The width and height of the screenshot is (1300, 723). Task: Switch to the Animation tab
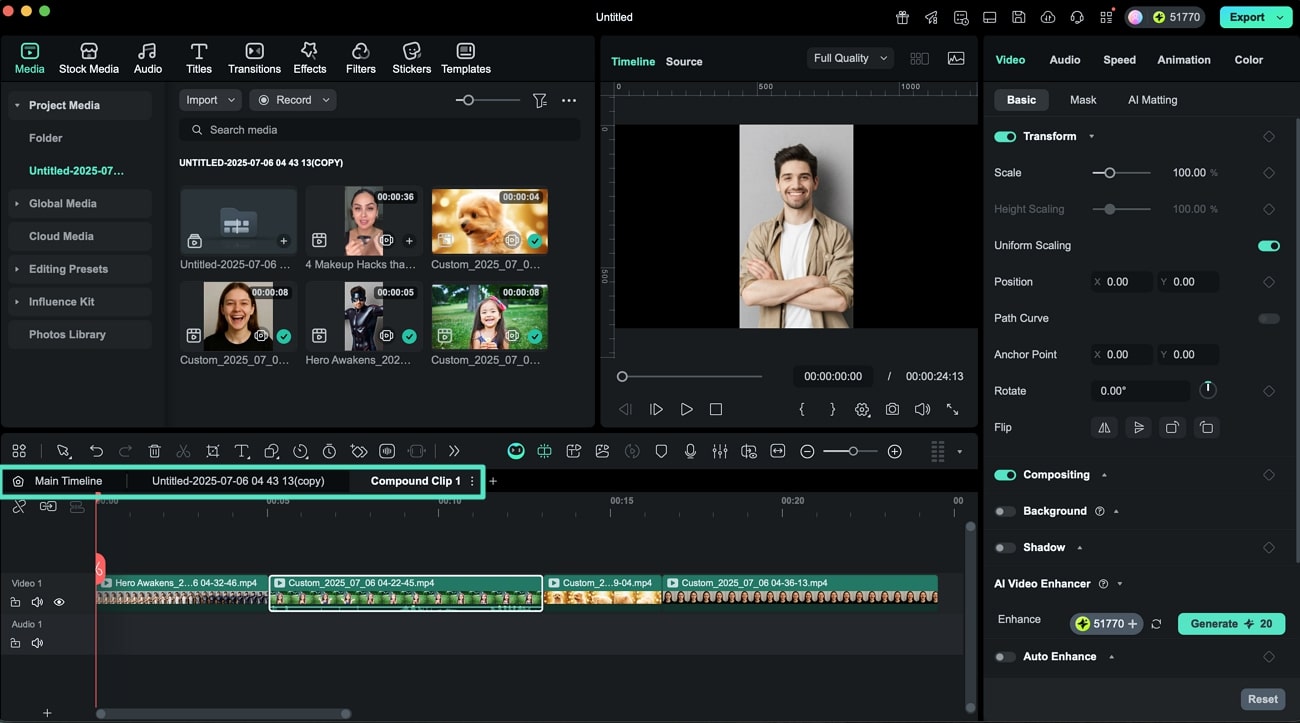point(1183,60)
